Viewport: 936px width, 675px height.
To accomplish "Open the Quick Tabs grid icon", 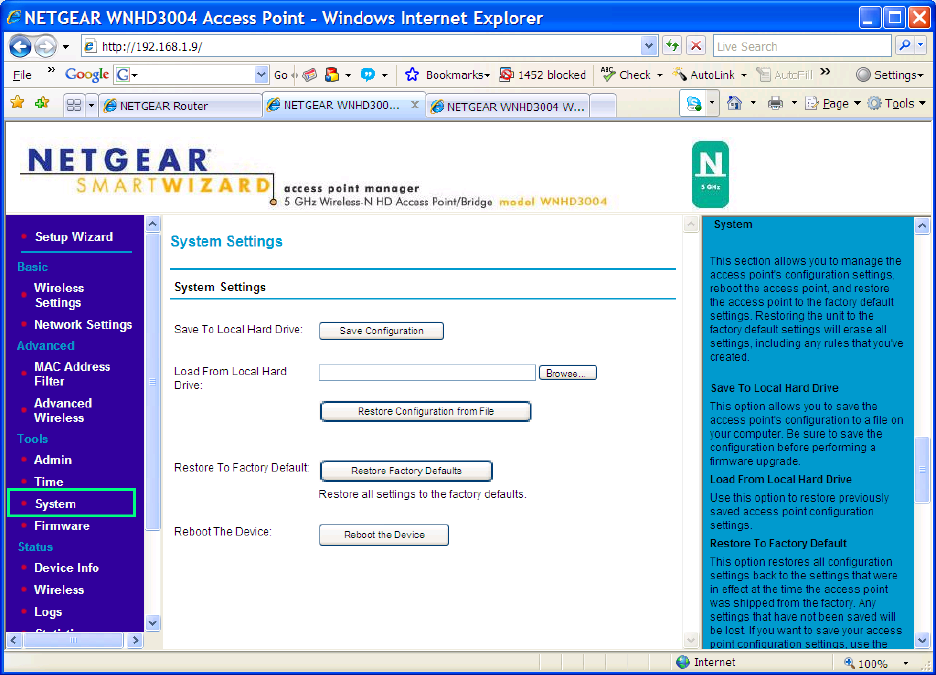I will pyautogui.click(x=73, y=106).
